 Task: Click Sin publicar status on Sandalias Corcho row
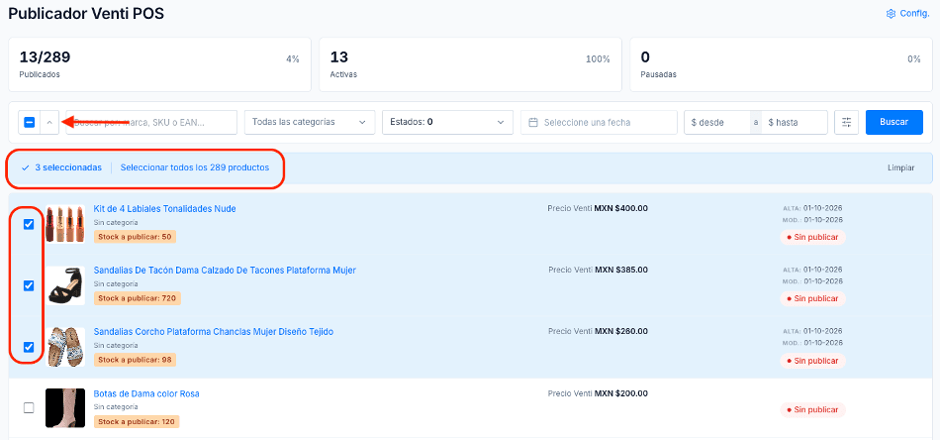click(813, 361)
